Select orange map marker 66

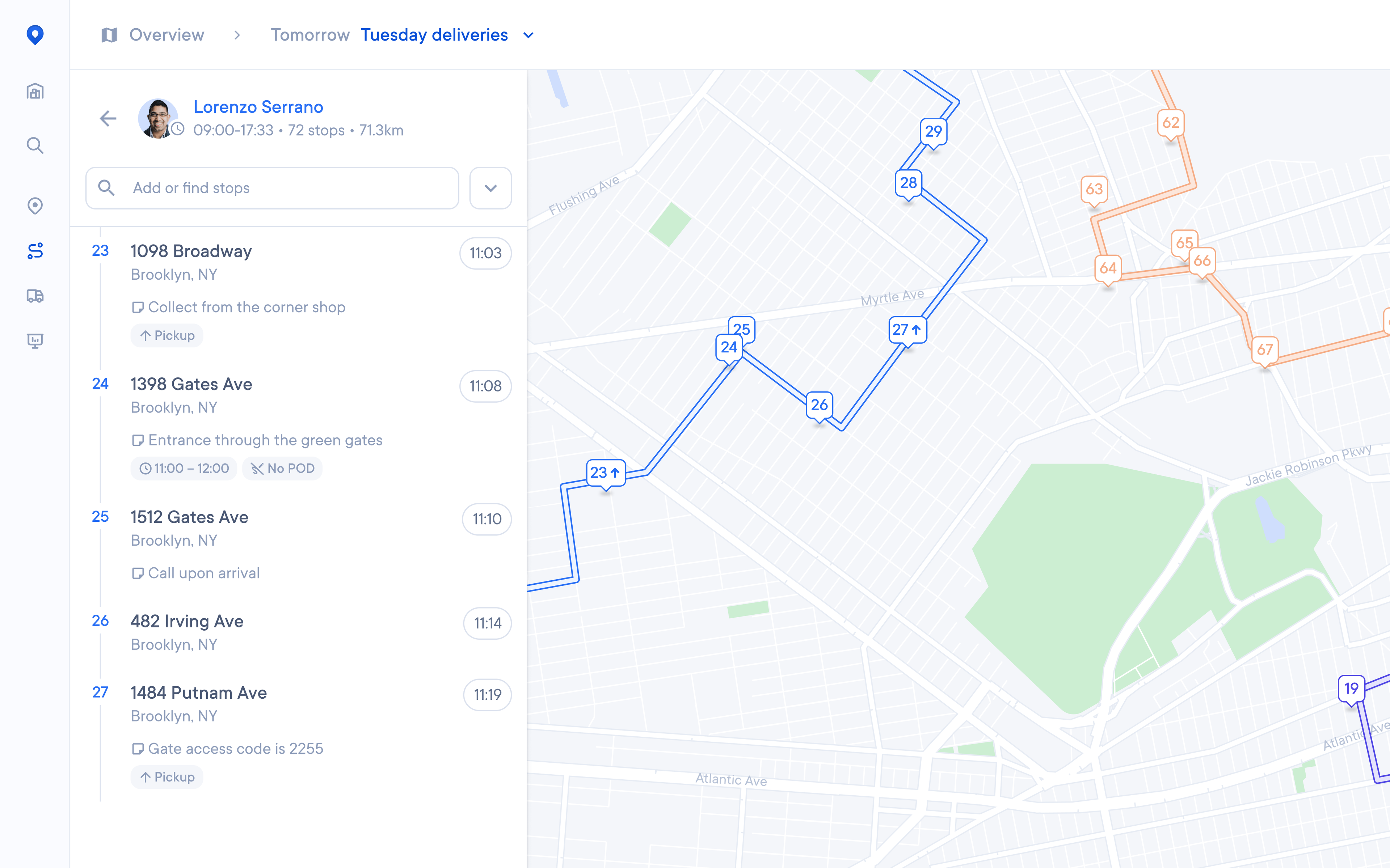coord(1202,262)
